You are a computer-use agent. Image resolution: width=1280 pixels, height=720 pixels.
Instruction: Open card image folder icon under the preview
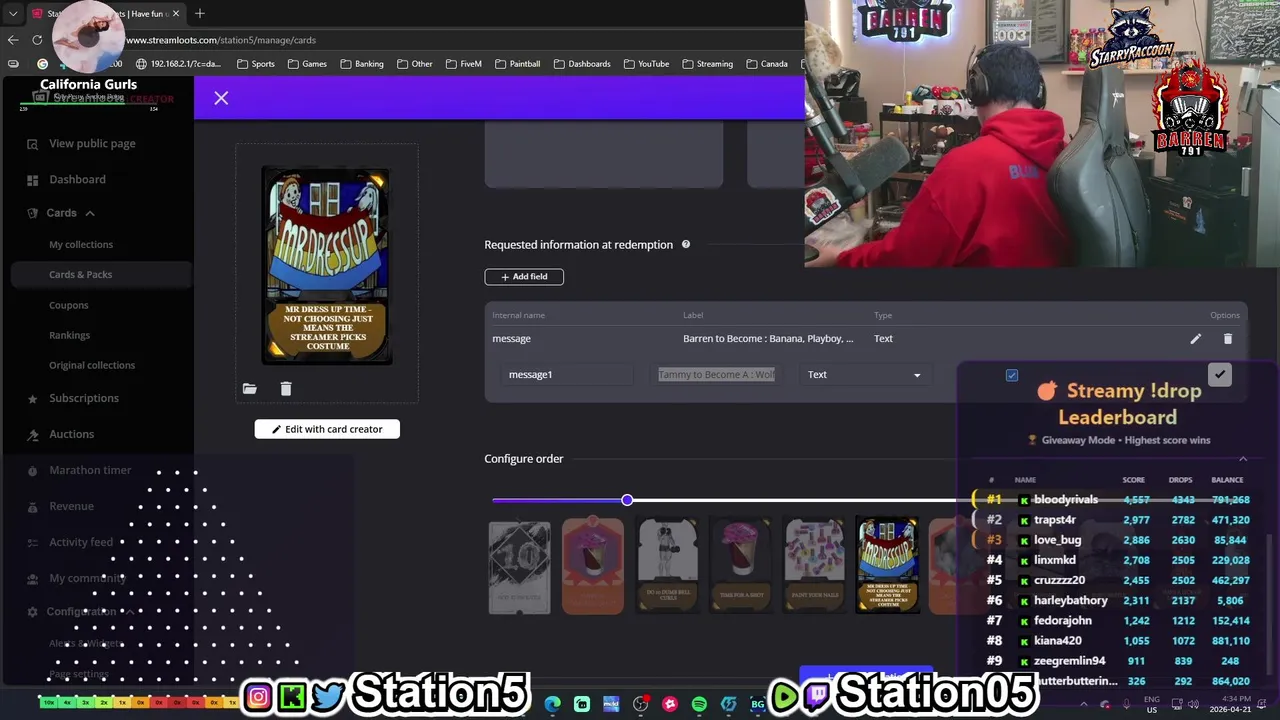[250, 389]
